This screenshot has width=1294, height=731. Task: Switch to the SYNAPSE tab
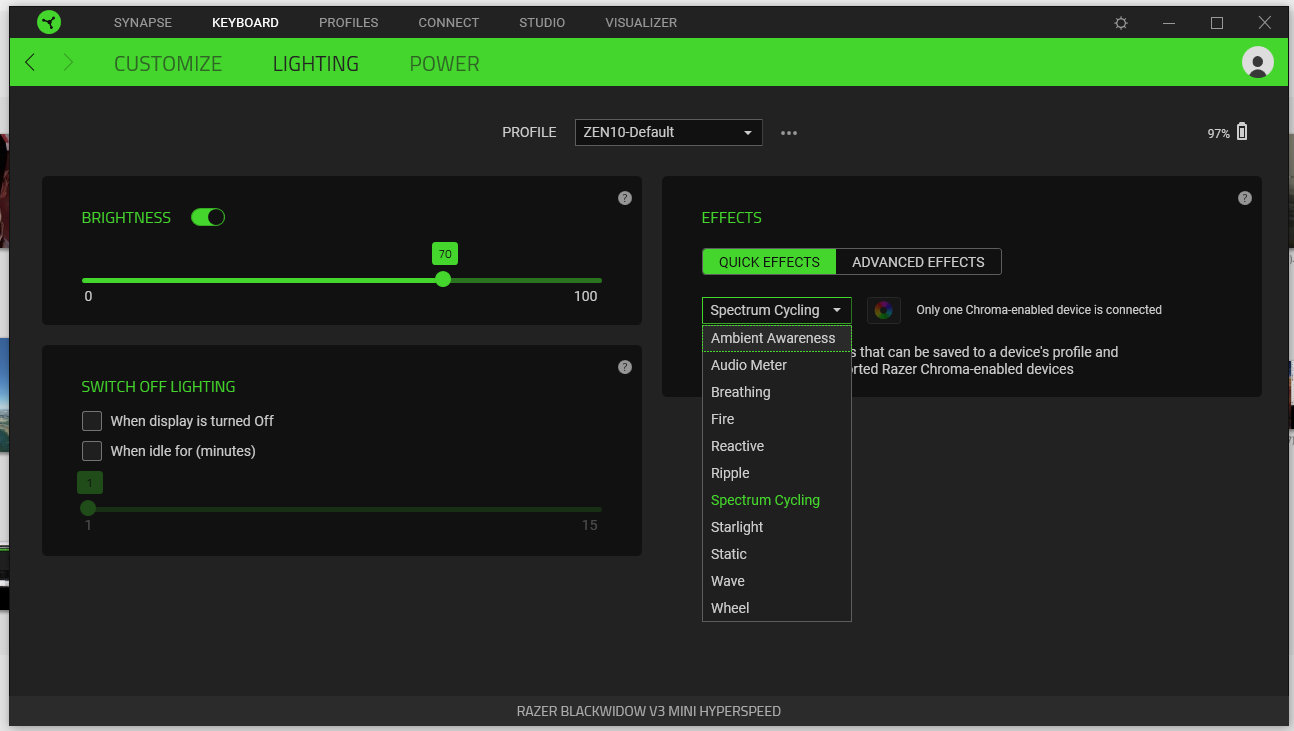[x=142, y=22]
